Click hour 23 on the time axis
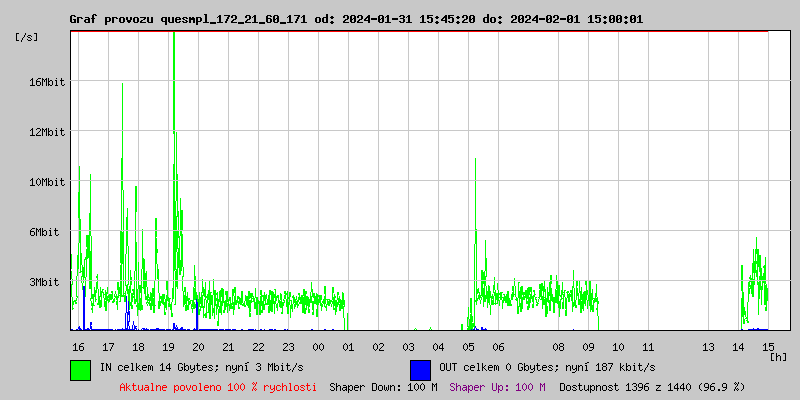This screenshot has width=800, height=400. [288, 347]
